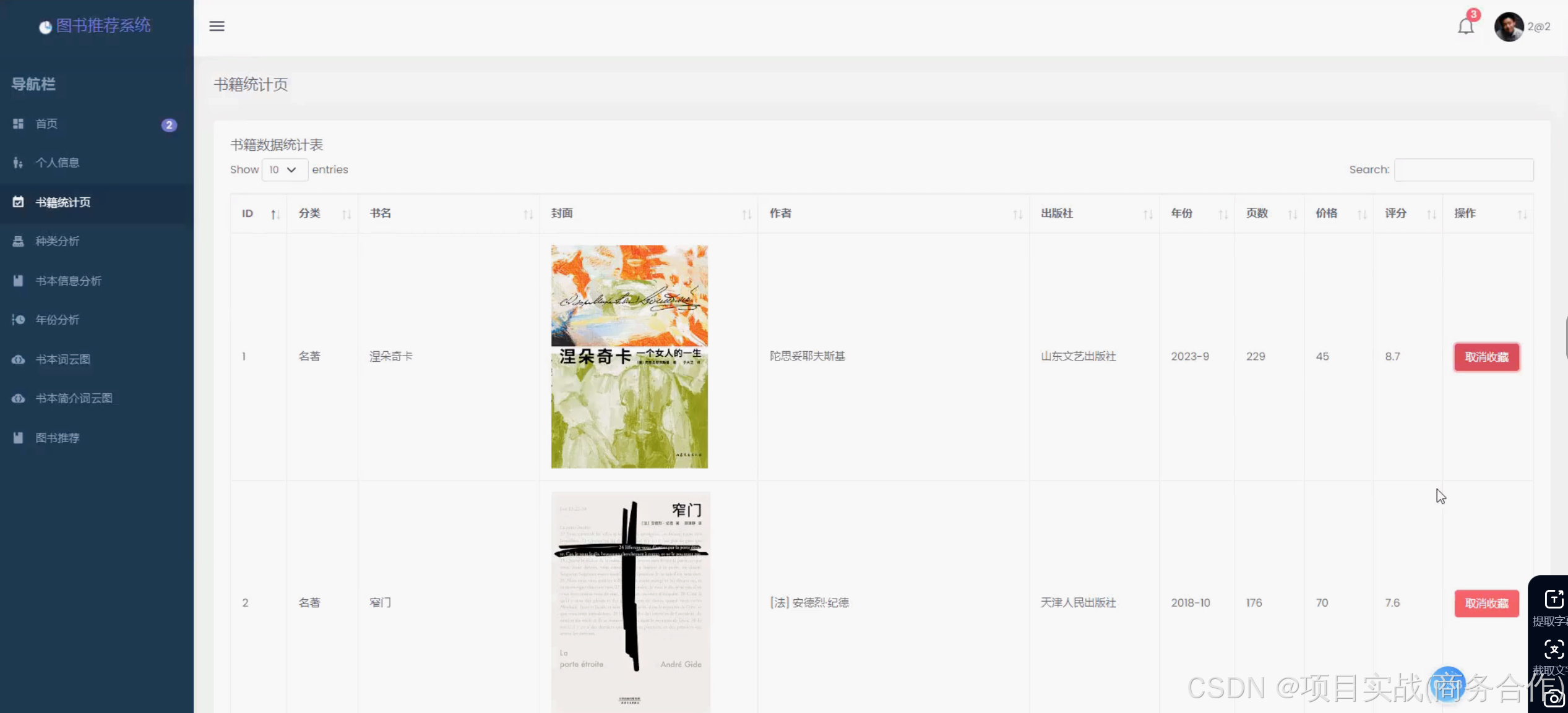The image size is (1568, 713).
Task: Open the Show entries dropdown
Action: click(x=284, y=169)
